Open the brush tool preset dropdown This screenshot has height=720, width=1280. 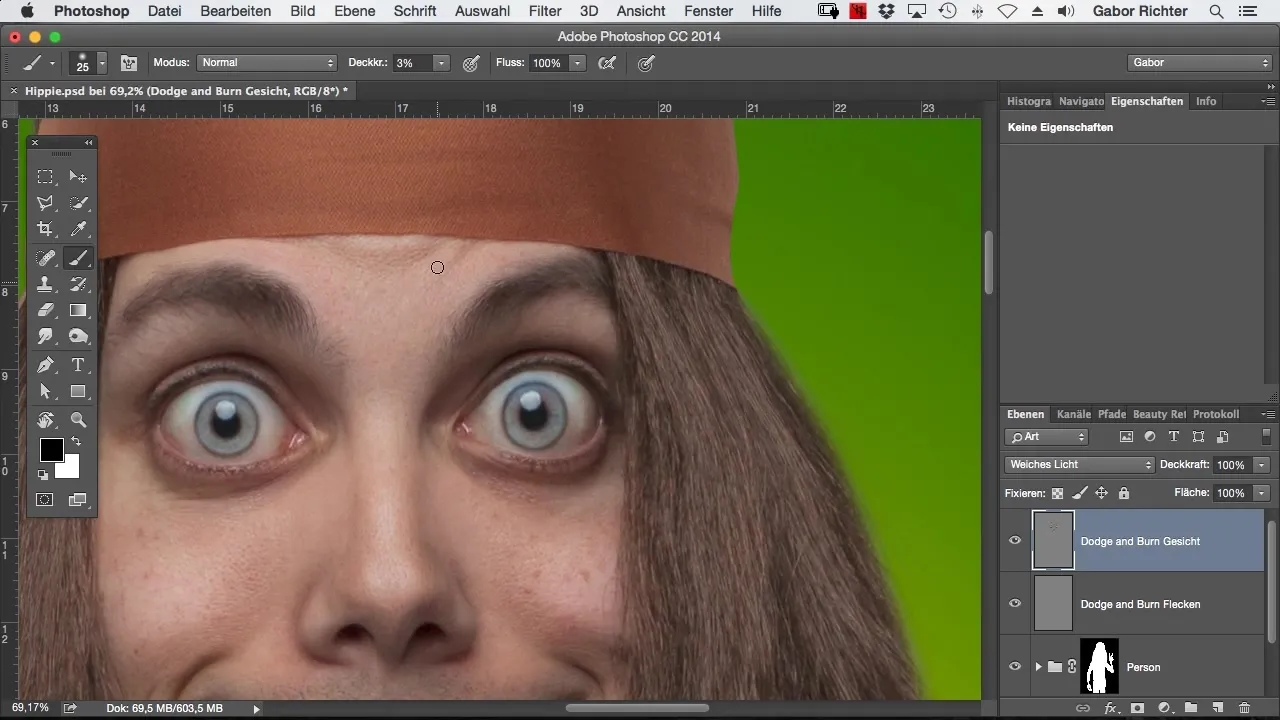38,62
